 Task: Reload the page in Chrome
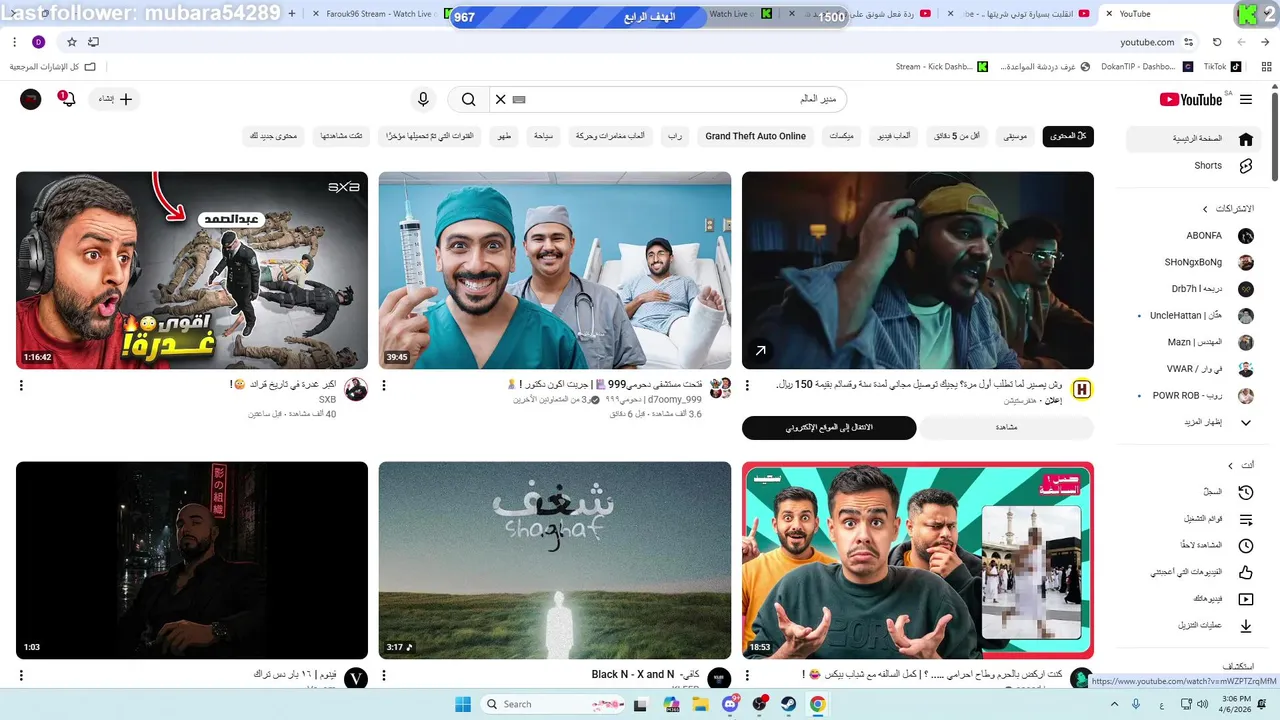pyautogui.click(x=1217, y=42)
